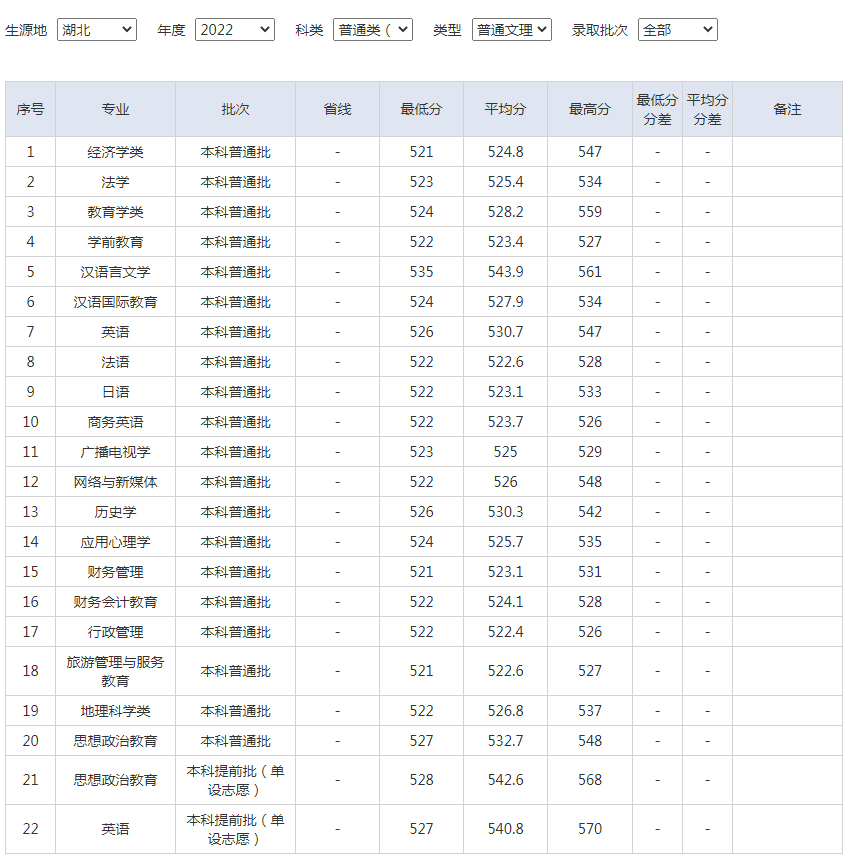Select the 学前教育 major cell
This screenshot has width=847, height=859.
115,242
